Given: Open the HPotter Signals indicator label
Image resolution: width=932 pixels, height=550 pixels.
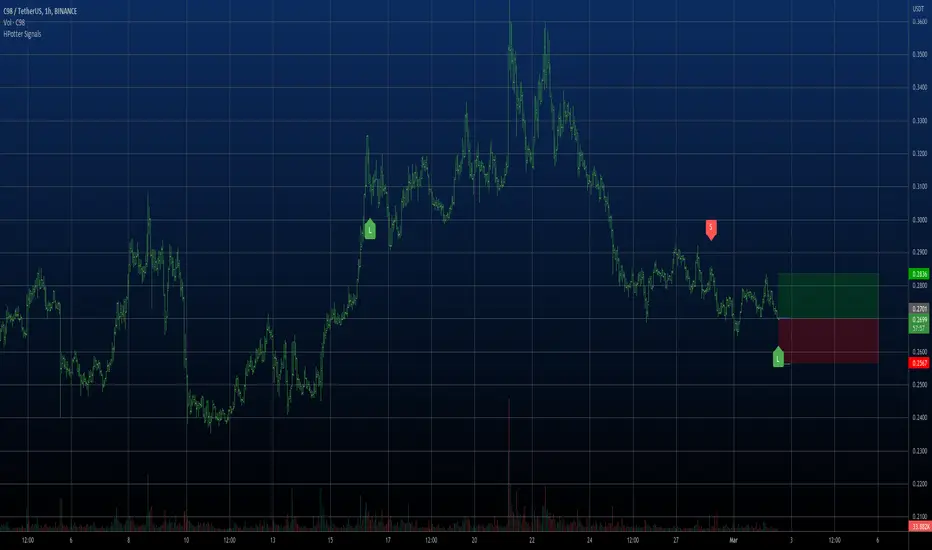Looking at the screenshot, I should 22,34.
